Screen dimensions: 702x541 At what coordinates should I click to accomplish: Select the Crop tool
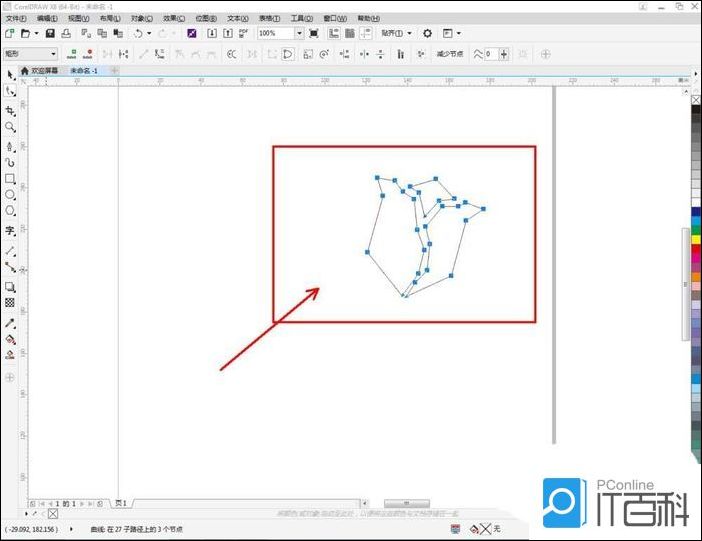tap(10, 111)
